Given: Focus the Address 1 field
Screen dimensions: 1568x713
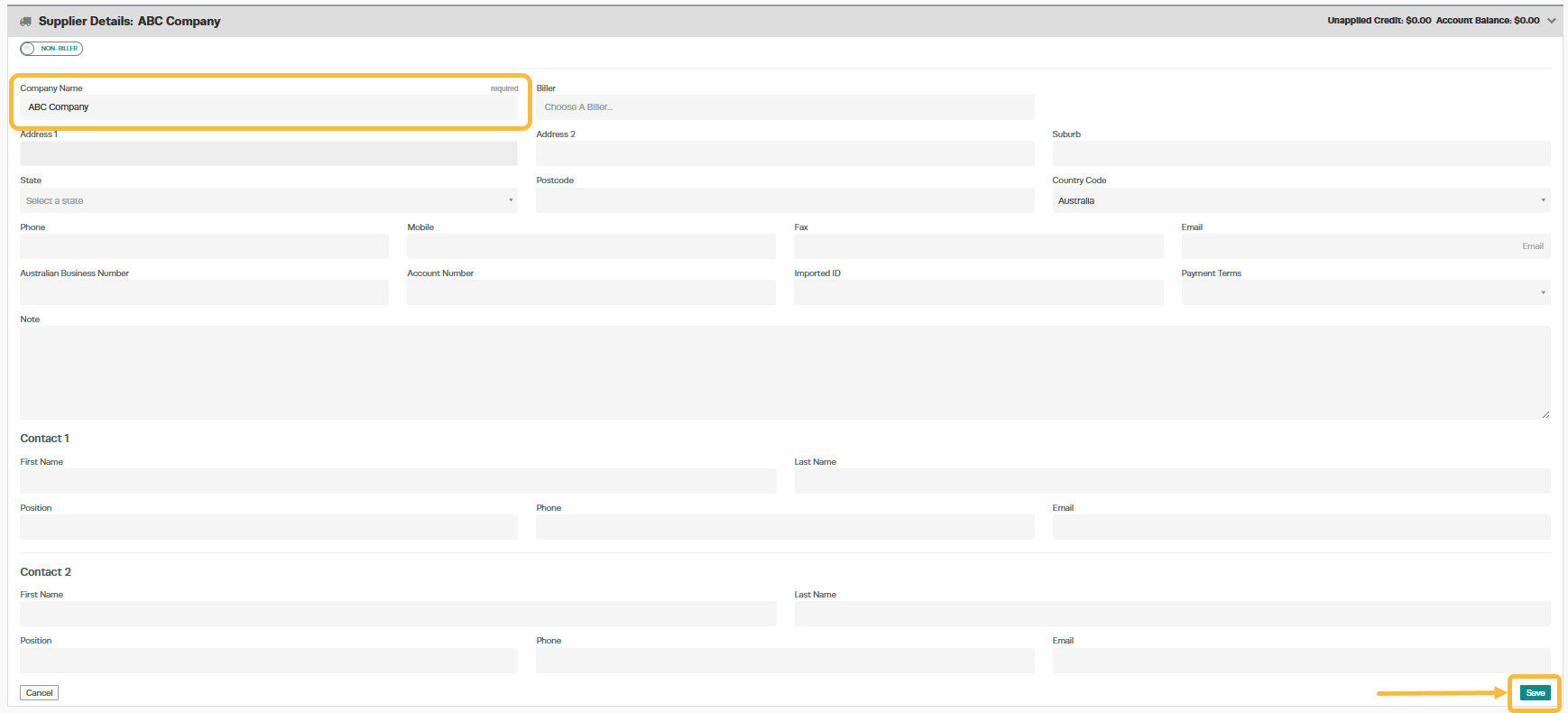Looking at the screenshot, I should pos(269,153).
